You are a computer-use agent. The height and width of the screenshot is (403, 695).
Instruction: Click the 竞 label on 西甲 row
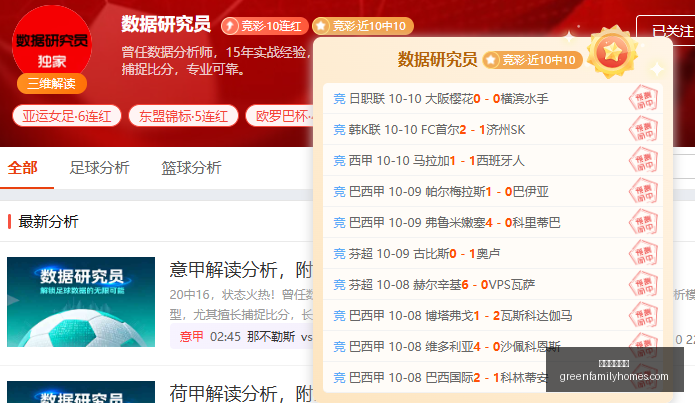pyautogui.click(x=339, y=160)
